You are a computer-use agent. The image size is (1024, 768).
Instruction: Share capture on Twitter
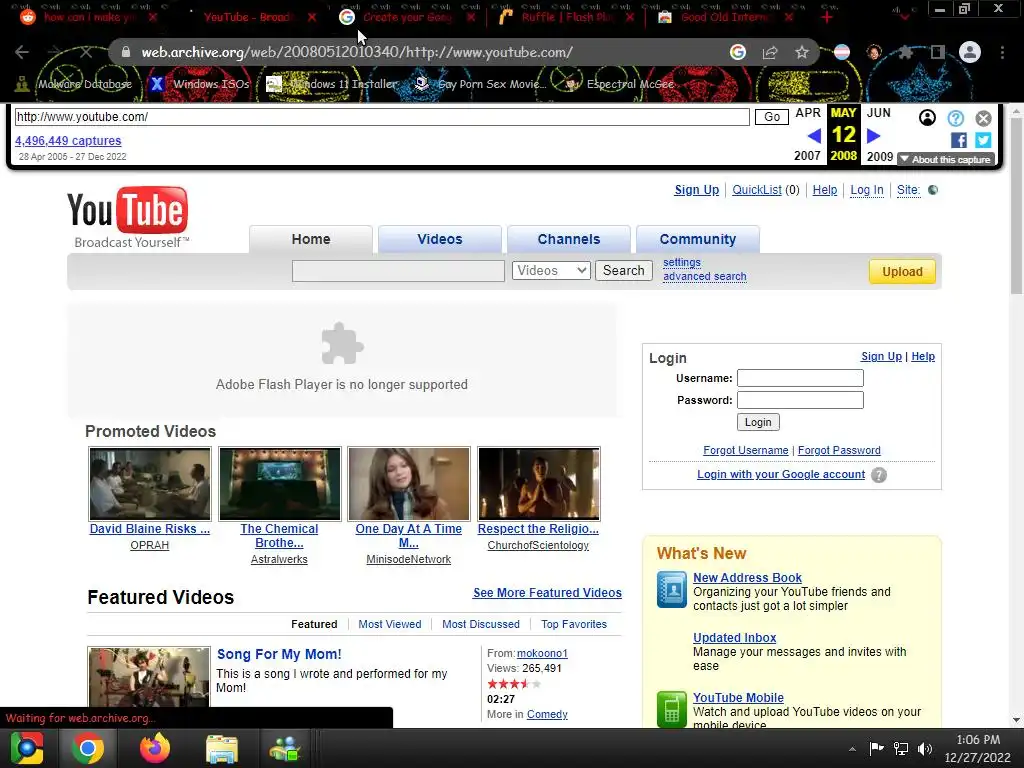click(984, 140)
